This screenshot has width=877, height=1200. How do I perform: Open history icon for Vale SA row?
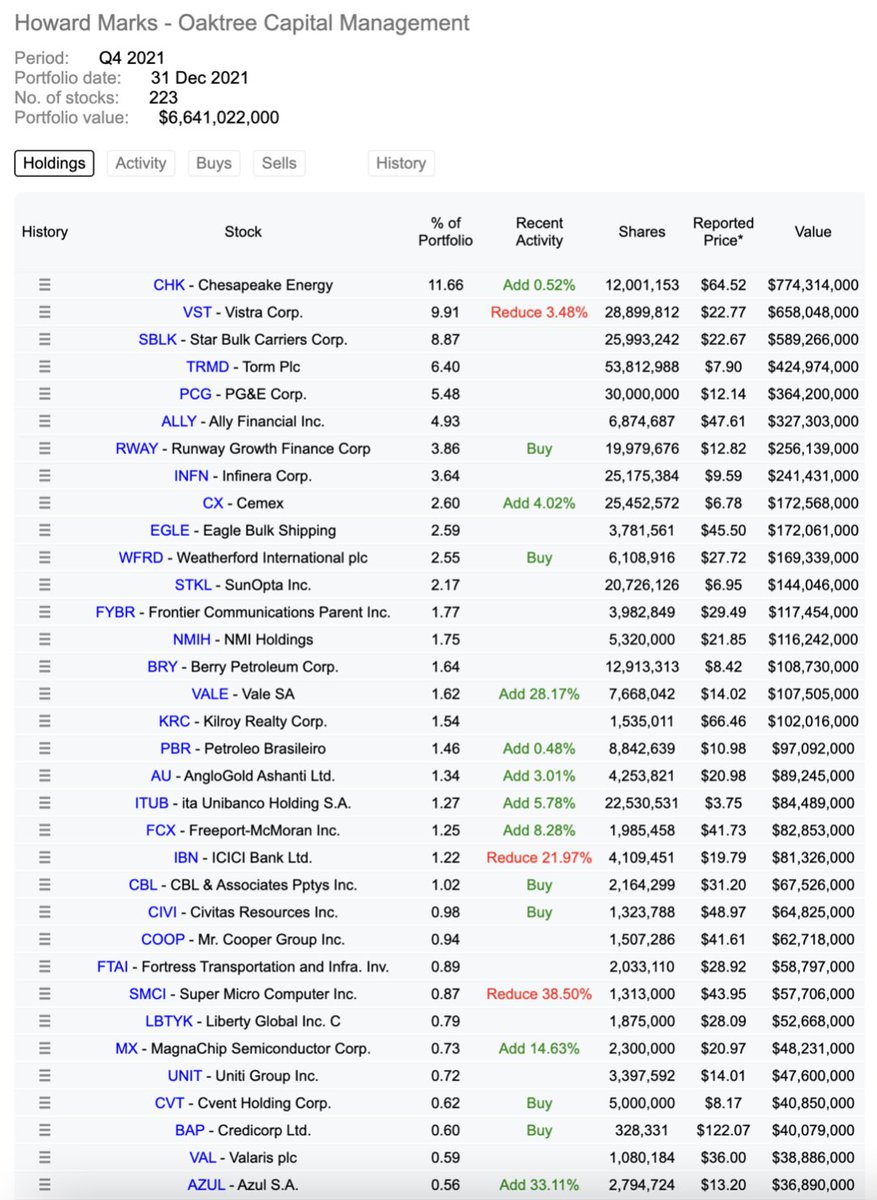pos(44,694)
